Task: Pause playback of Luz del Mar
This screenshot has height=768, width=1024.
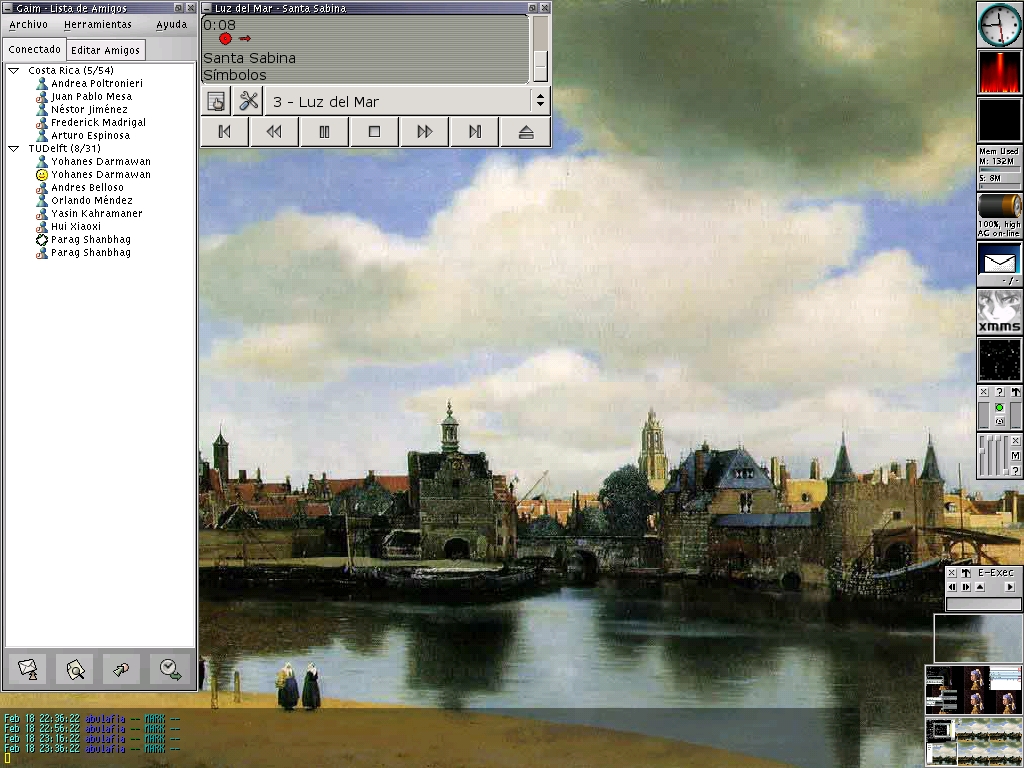Action: pyautogui.click(x=325, y=132)
